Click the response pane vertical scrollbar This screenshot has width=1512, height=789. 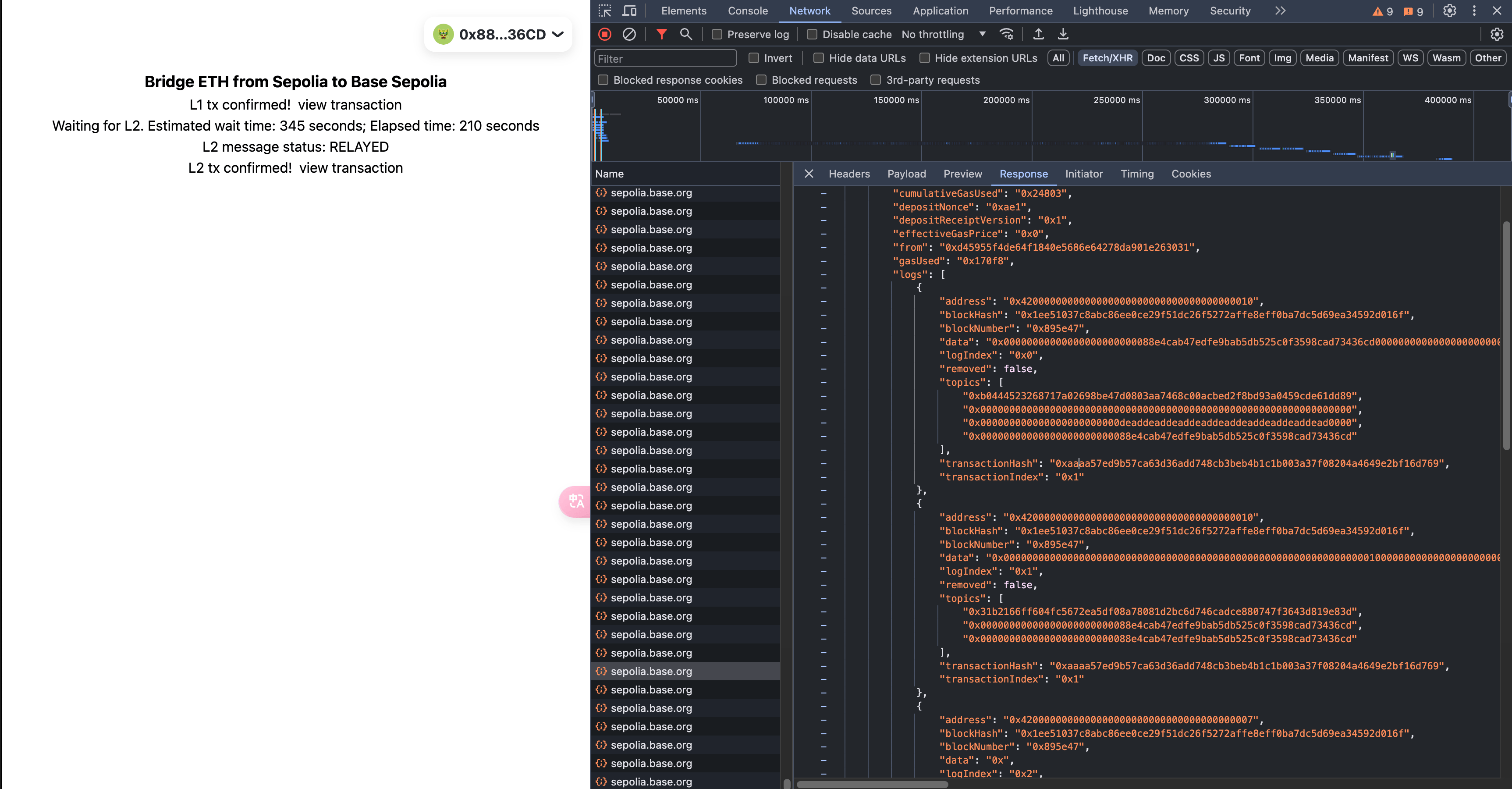click(1506, 336)
